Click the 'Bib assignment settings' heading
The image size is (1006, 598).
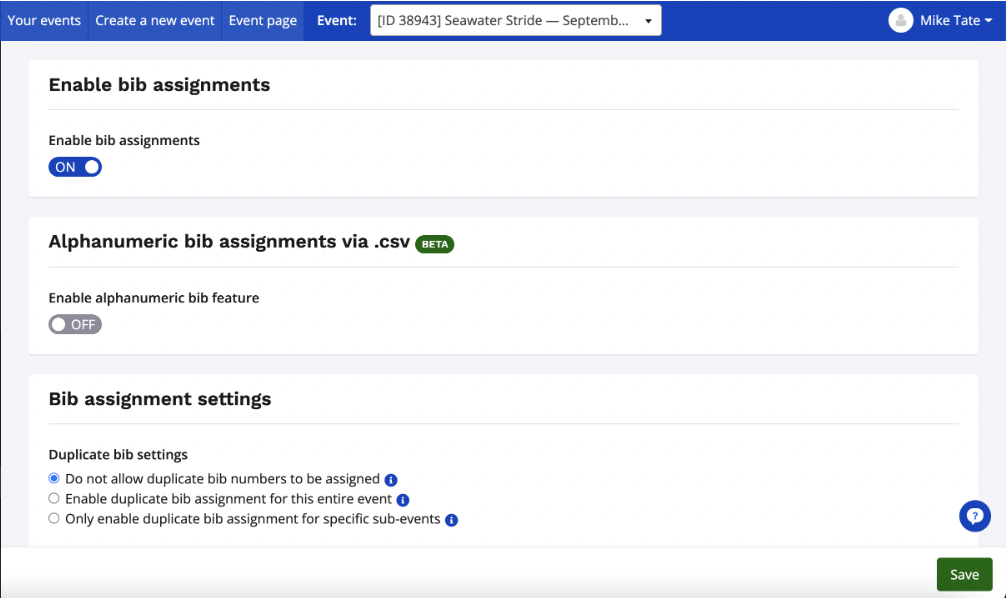point(160,399)
